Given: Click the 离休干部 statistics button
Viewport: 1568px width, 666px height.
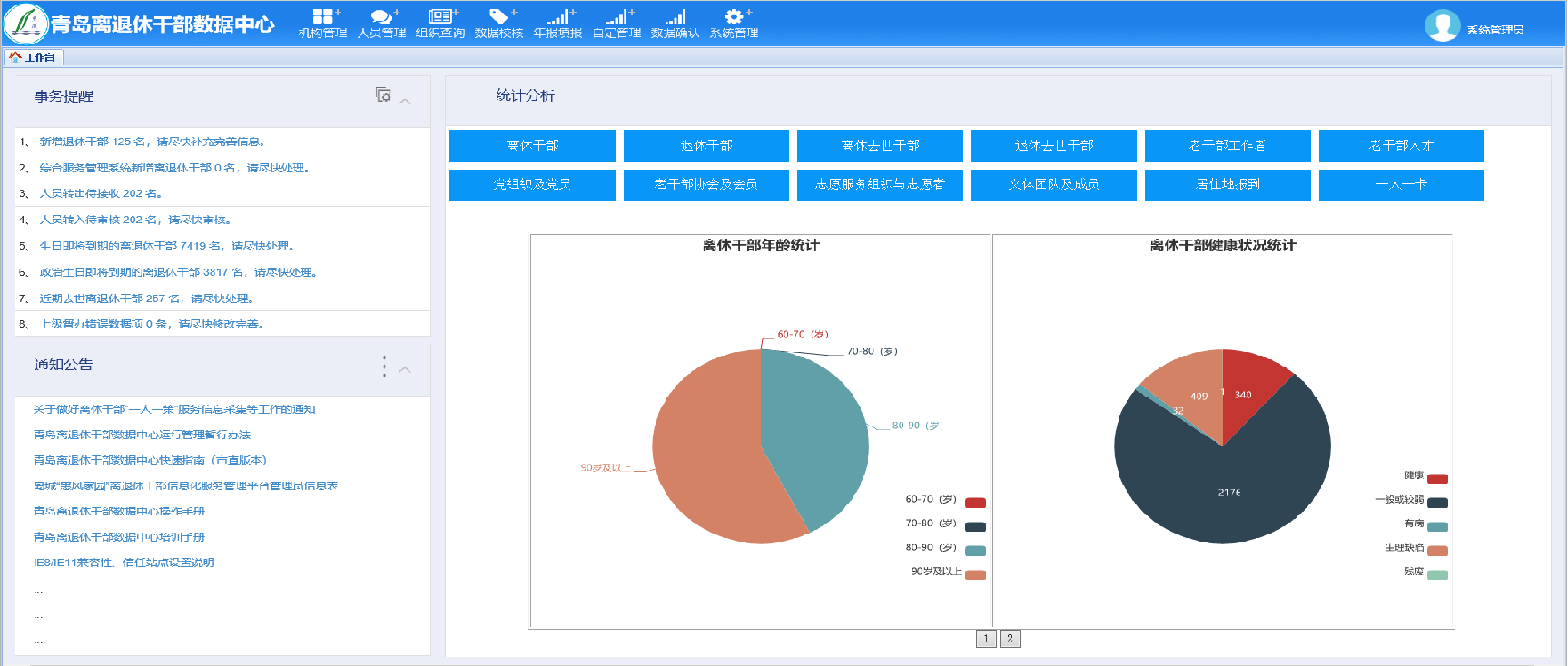Looking at the screenshot, I should (532, 145).
